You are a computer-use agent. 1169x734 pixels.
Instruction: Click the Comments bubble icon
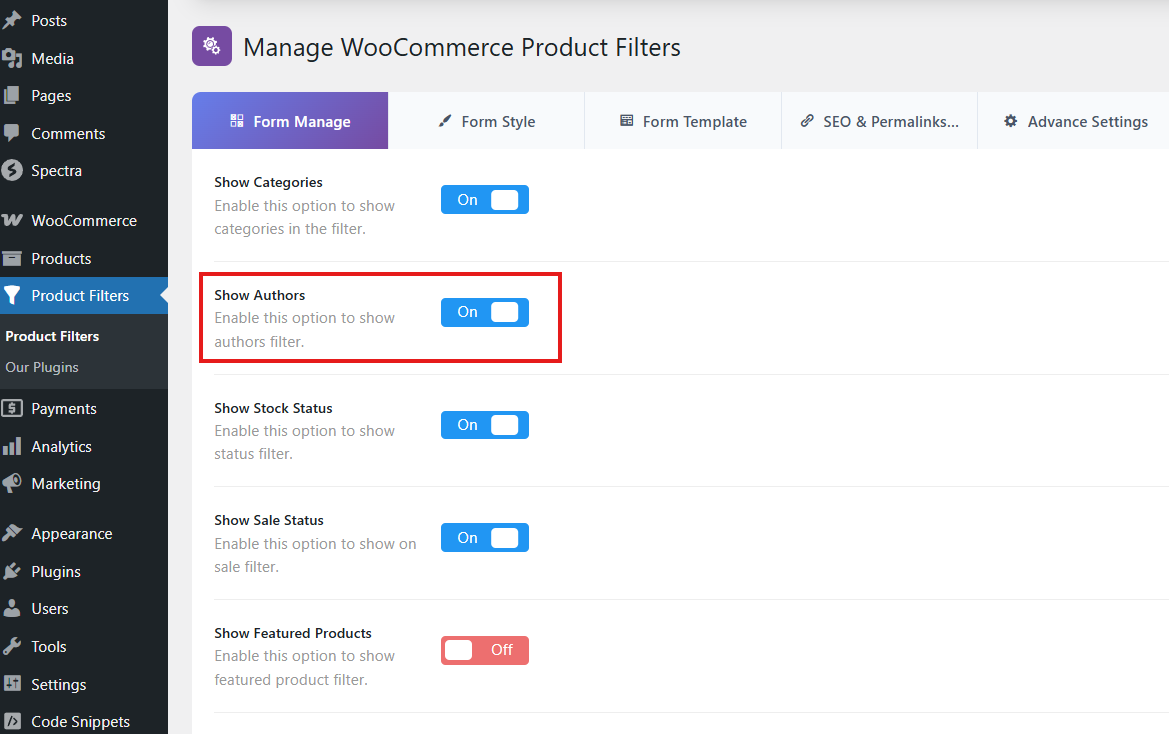point(12,133)
